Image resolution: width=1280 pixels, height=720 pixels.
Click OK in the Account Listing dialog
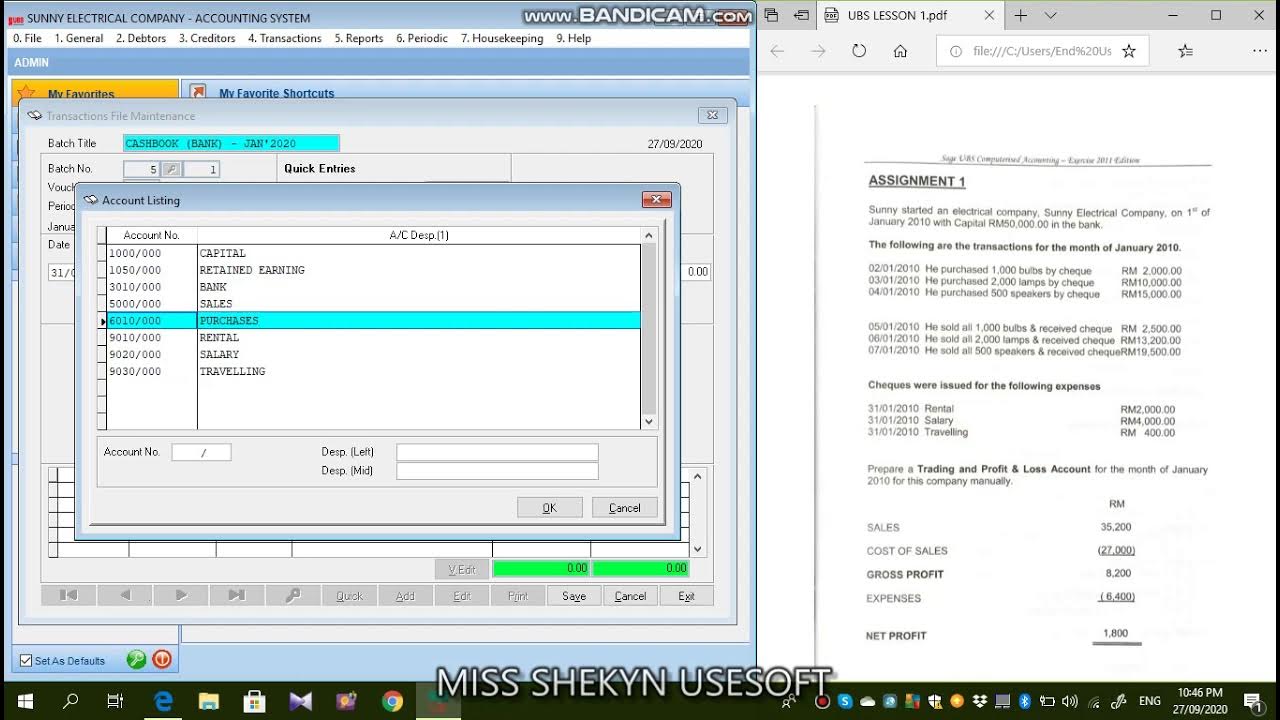549,508
